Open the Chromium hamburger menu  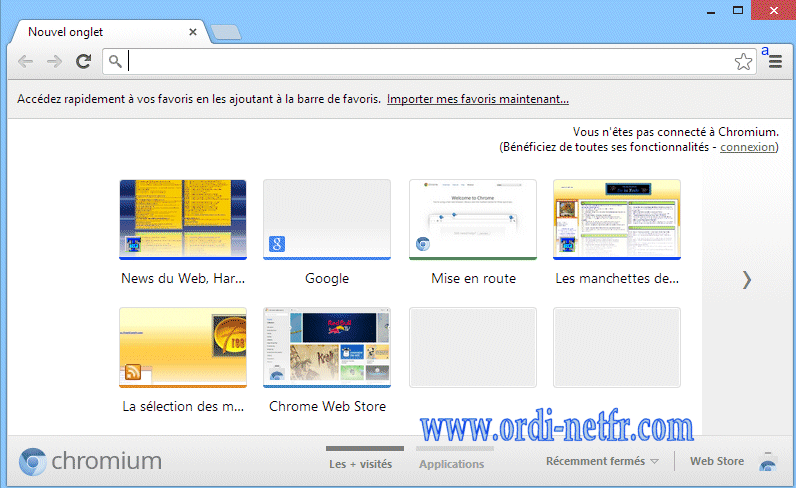point(775,62)
